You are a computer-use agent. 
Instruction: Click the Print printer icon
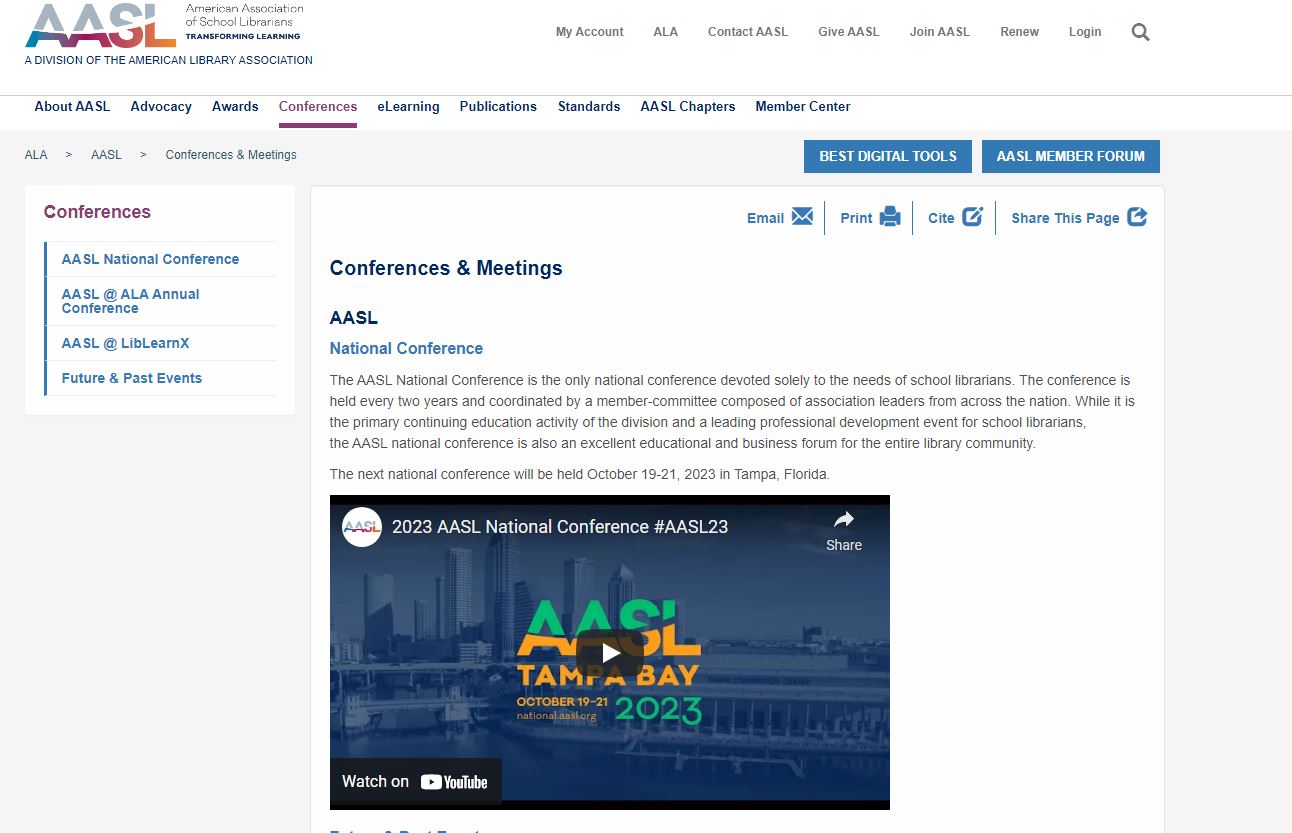point(890,217)
